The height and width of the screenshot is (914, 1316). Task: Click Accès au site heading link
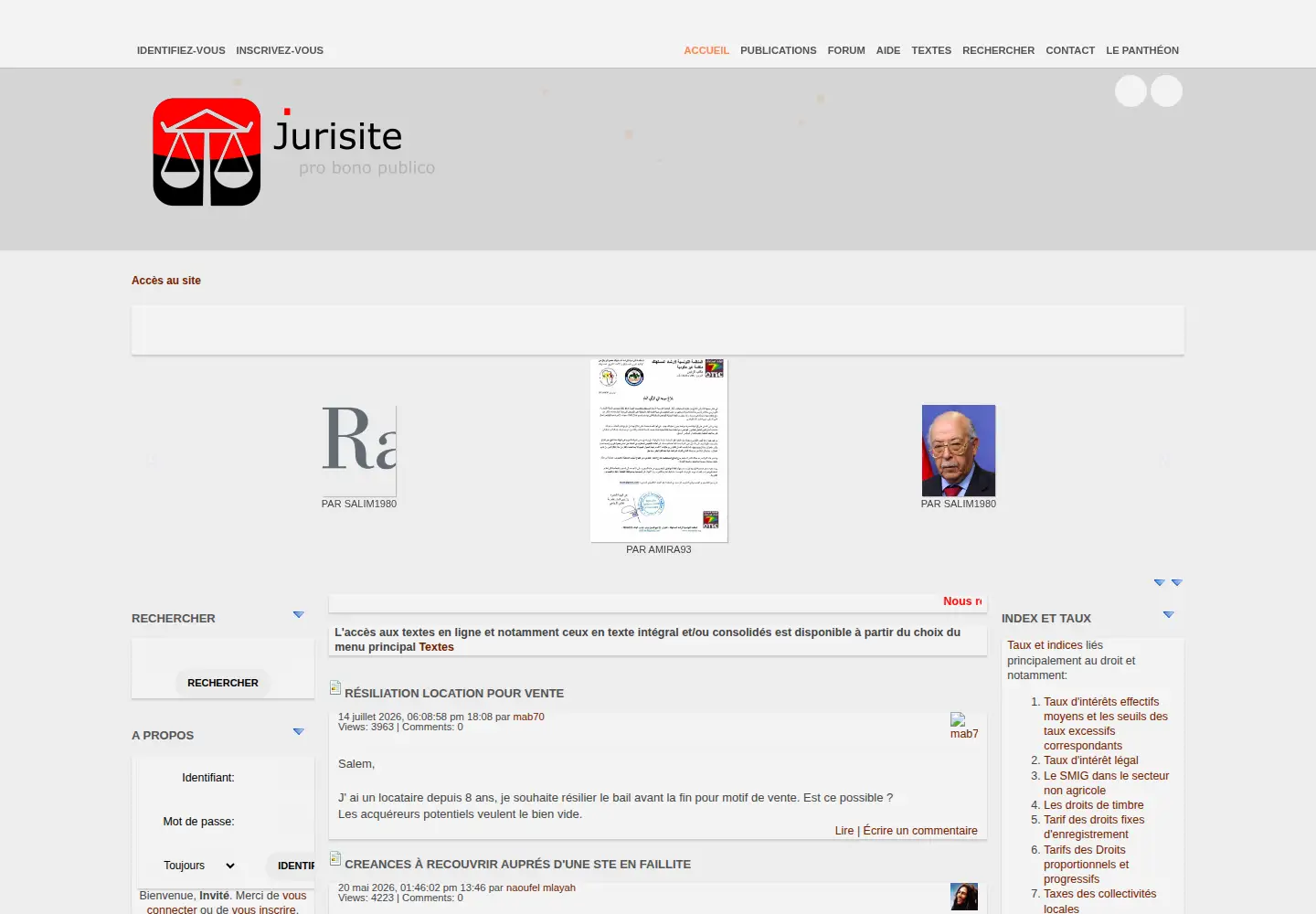[x=166, y=281]
